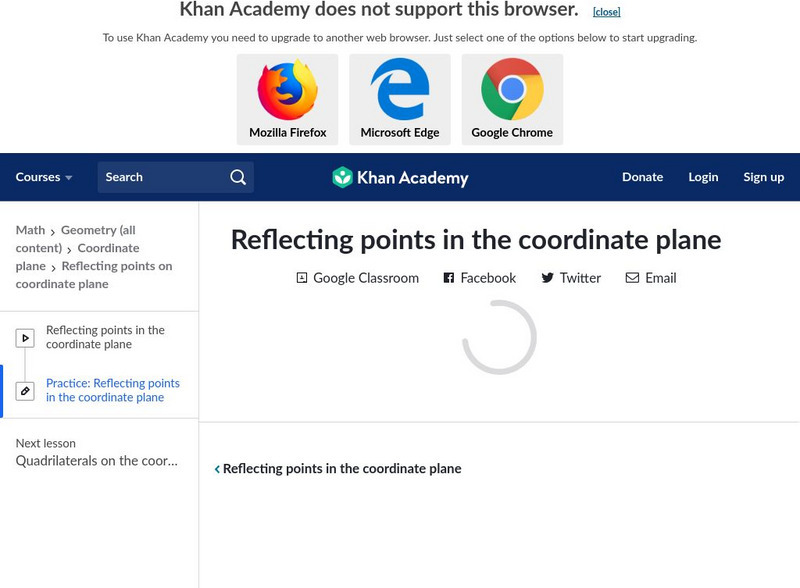Open Geometry (all content) breadcrumb
Image resolution: width=800 pixels, height=588 pixels.
pyautogui.click(x=98, y=230)
